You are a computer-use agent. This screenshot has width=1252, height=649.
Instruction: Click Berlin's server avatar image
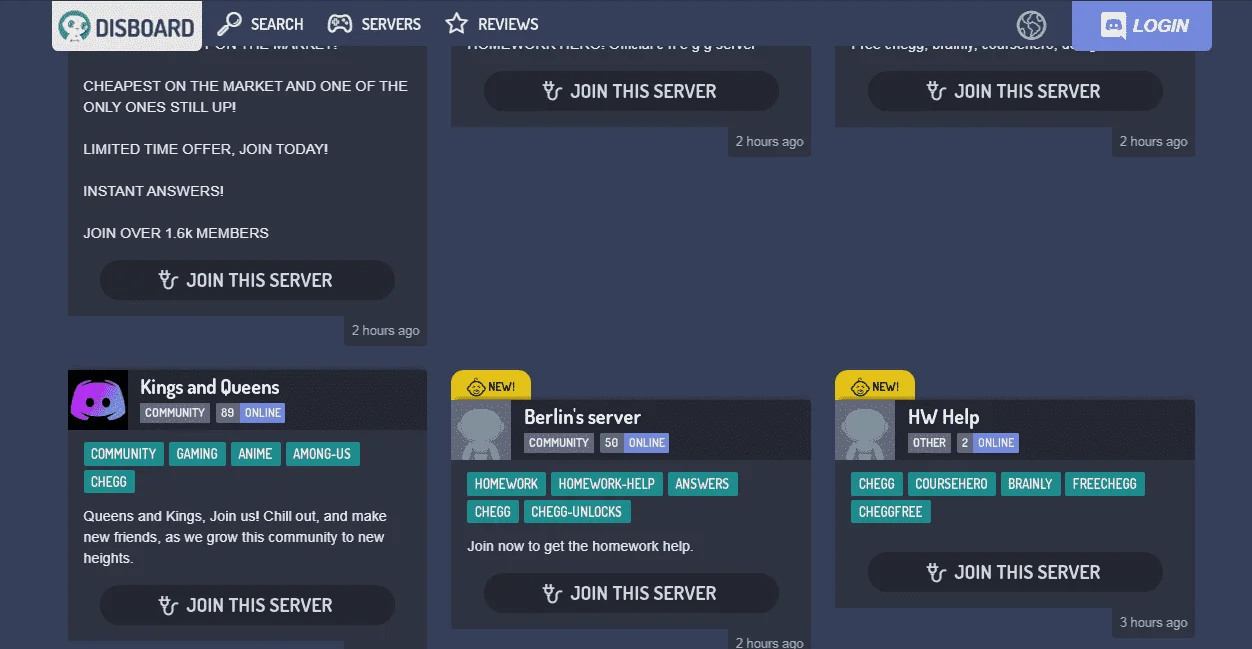click(481, 430)
